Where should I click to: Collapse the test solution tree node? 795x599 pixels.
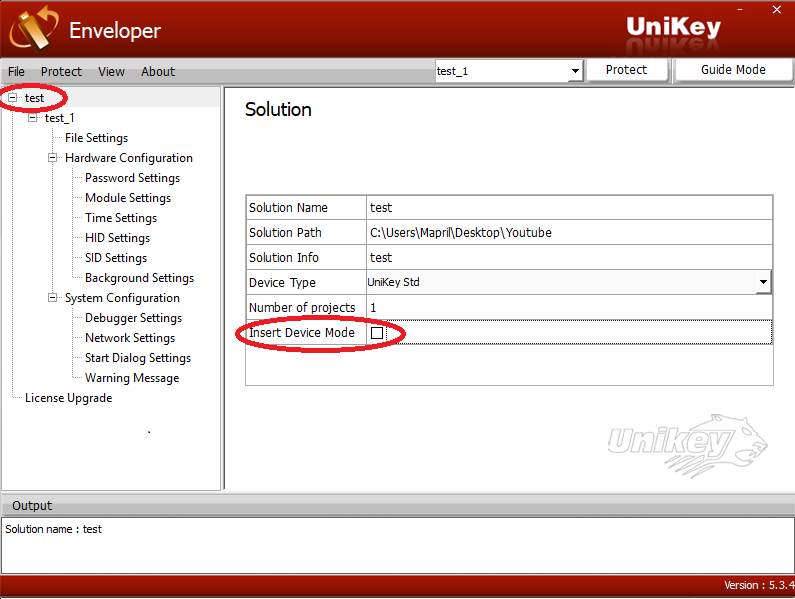coord(13,97)
